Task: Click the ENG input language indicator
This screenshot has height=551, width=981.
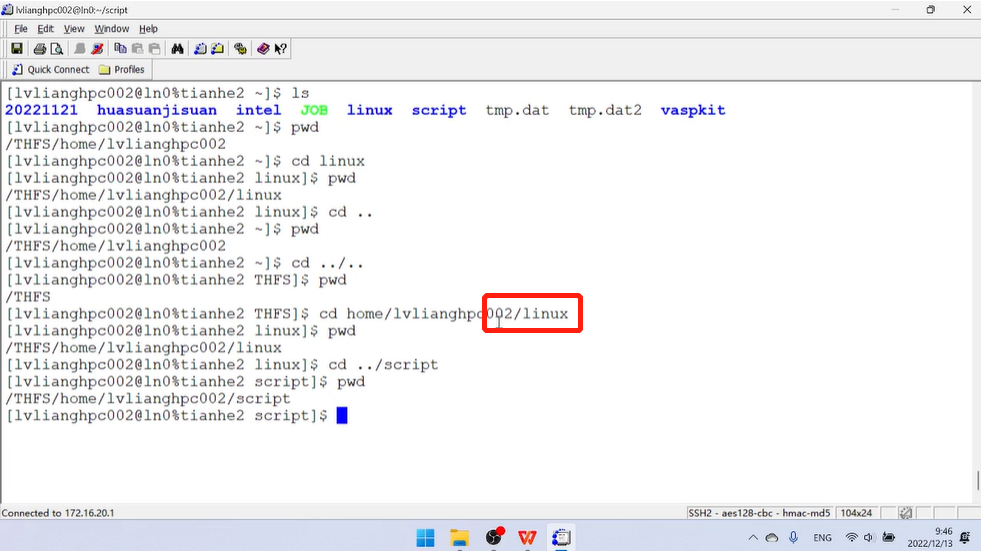Action: (x=822, y=538)
